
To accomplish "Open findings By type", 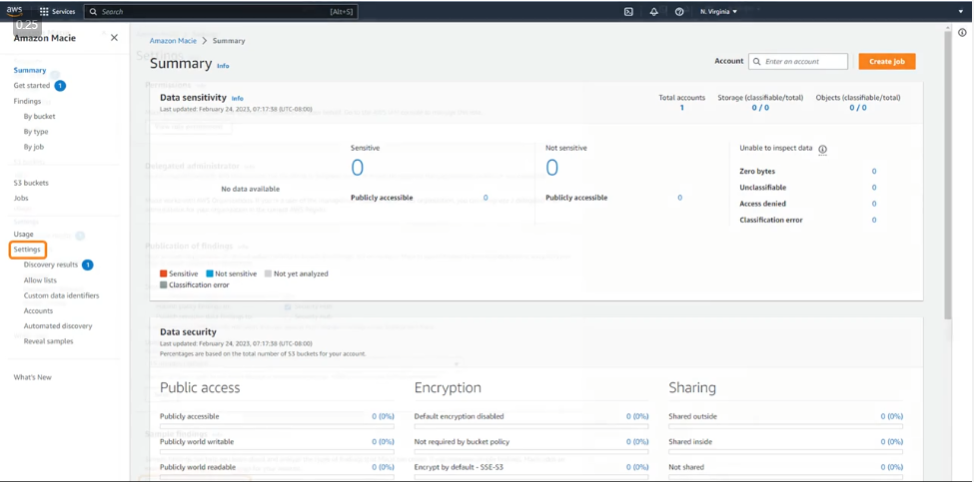I will click(x=36, y=132).
